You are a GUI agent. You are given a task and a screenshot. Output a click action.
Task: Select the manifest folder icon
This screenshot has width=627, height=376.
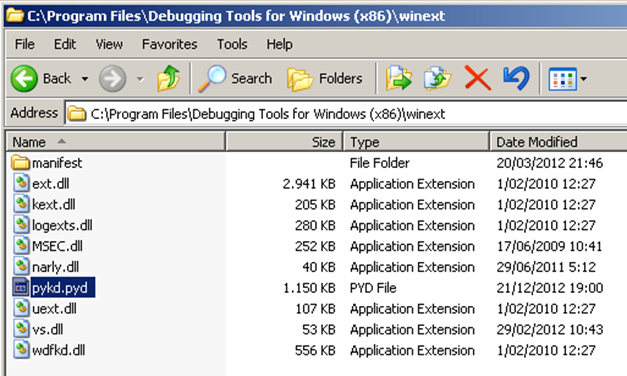click(20, 163)
